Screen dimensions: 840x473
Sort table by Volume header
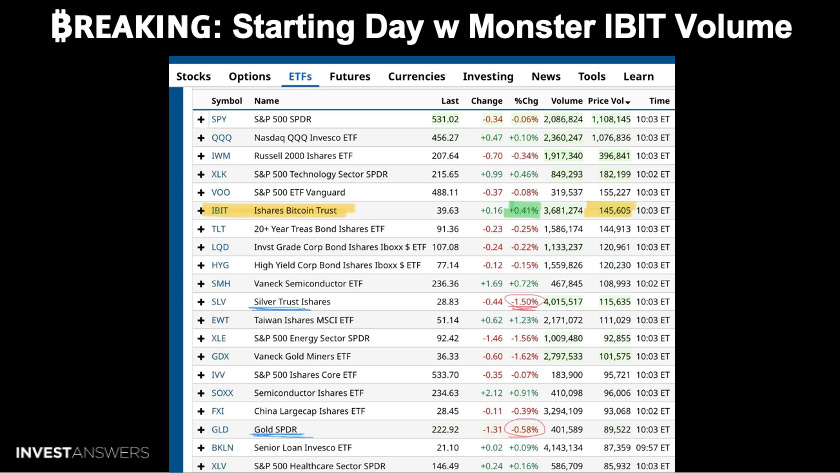(567, 101)
